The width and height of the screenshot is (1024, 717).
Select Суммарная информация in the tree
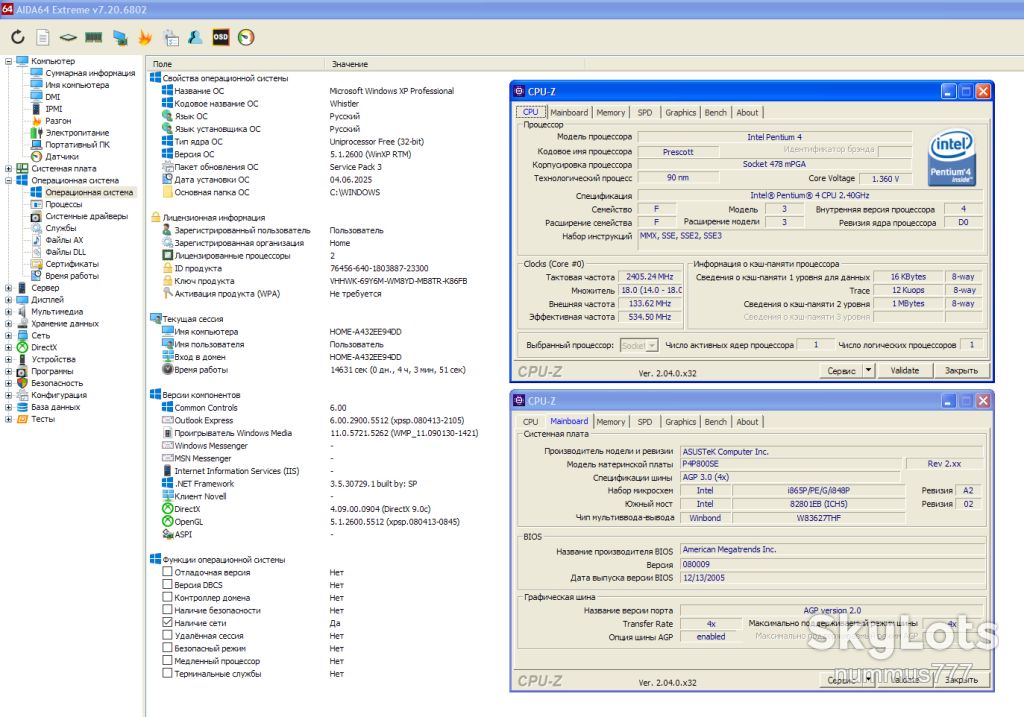coord(90,73)
